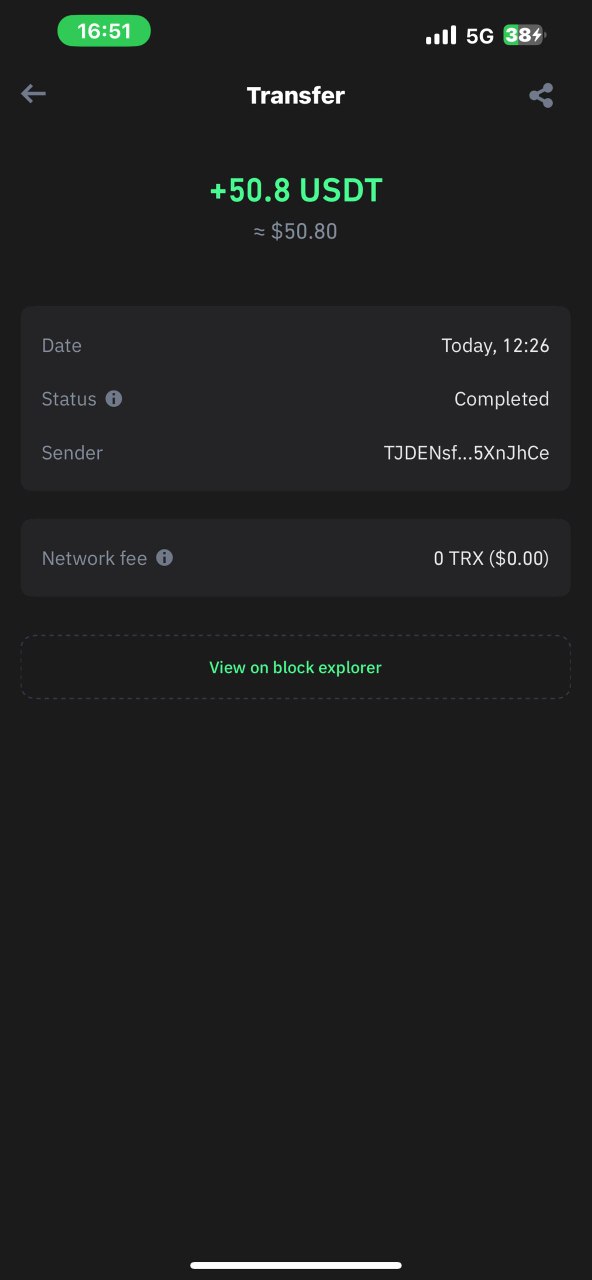Image resolution: width=592 pixels, height=1280 pixels.
Task: Tap the +50.8 USDT amount
Action: [x=296, y=190]
